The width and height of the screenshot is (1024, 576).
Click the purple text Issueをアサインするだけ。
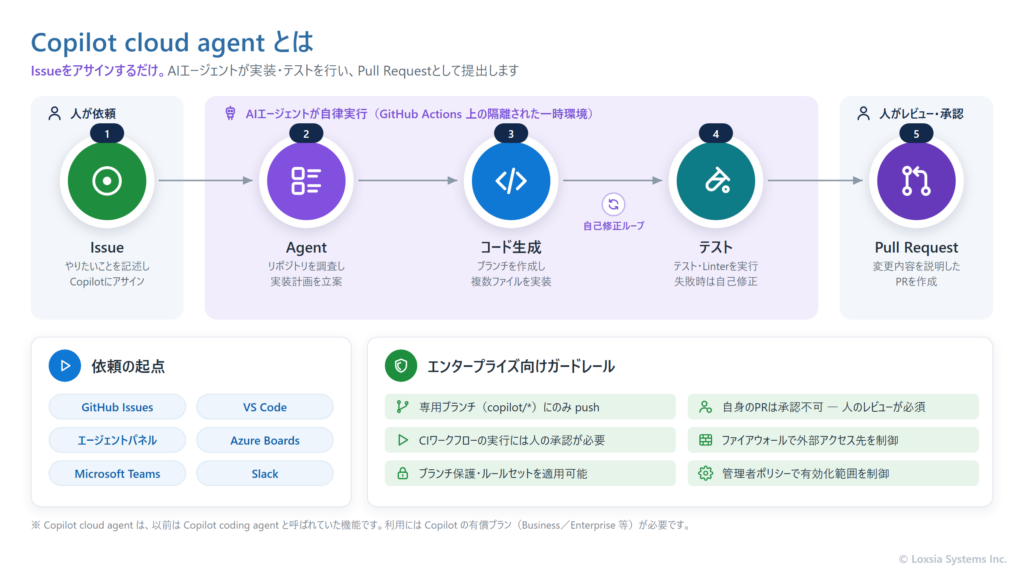(98, 71)
